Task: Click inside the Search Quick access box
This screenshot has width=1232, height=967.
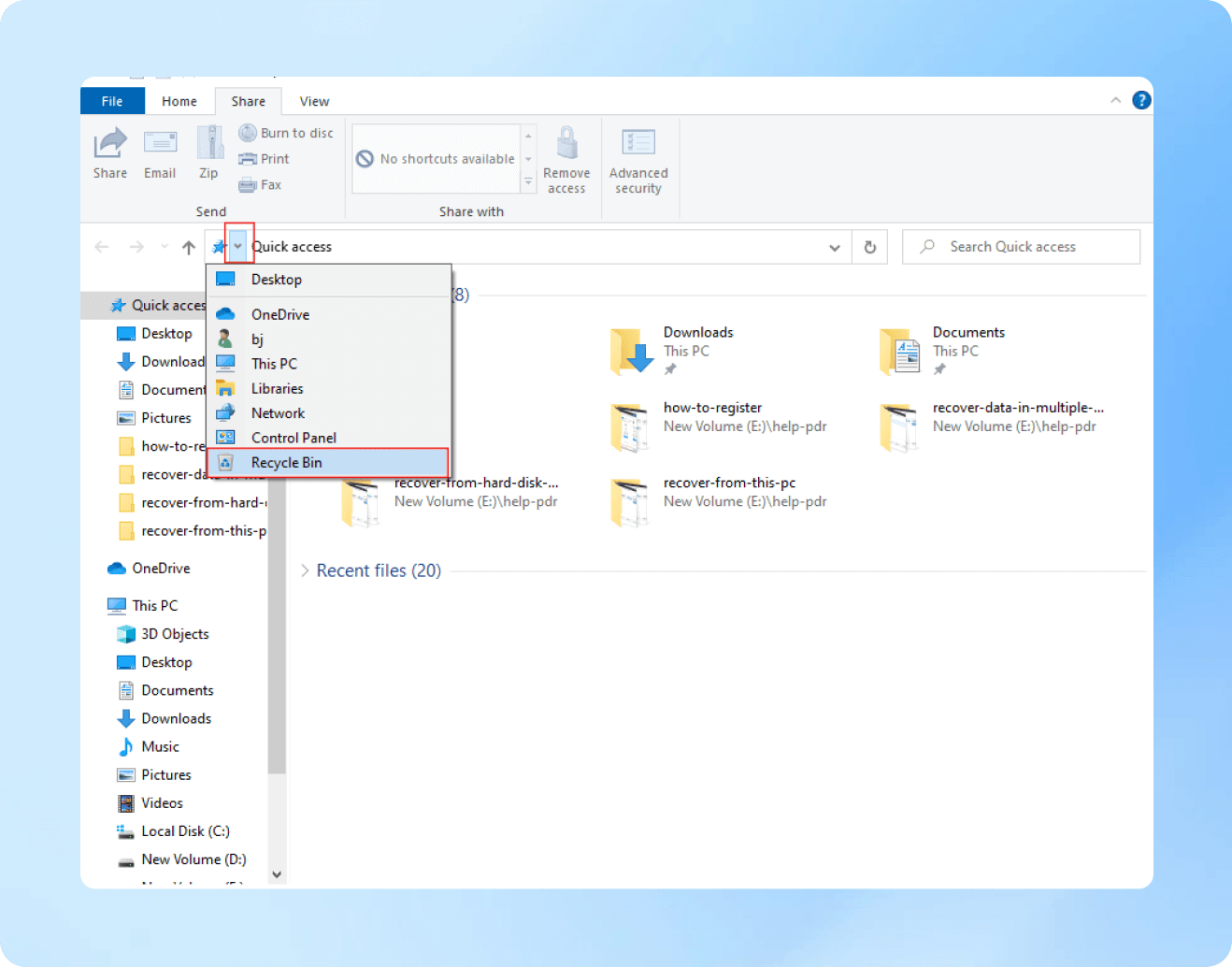Action: pyautogui.click(x=1019, y=246)
